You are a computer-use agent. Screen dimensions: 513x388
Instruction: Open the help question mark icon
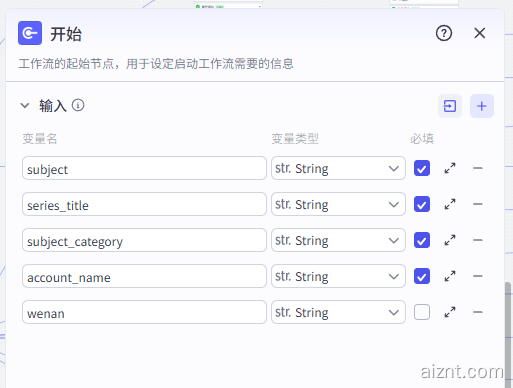pos(444,33)
